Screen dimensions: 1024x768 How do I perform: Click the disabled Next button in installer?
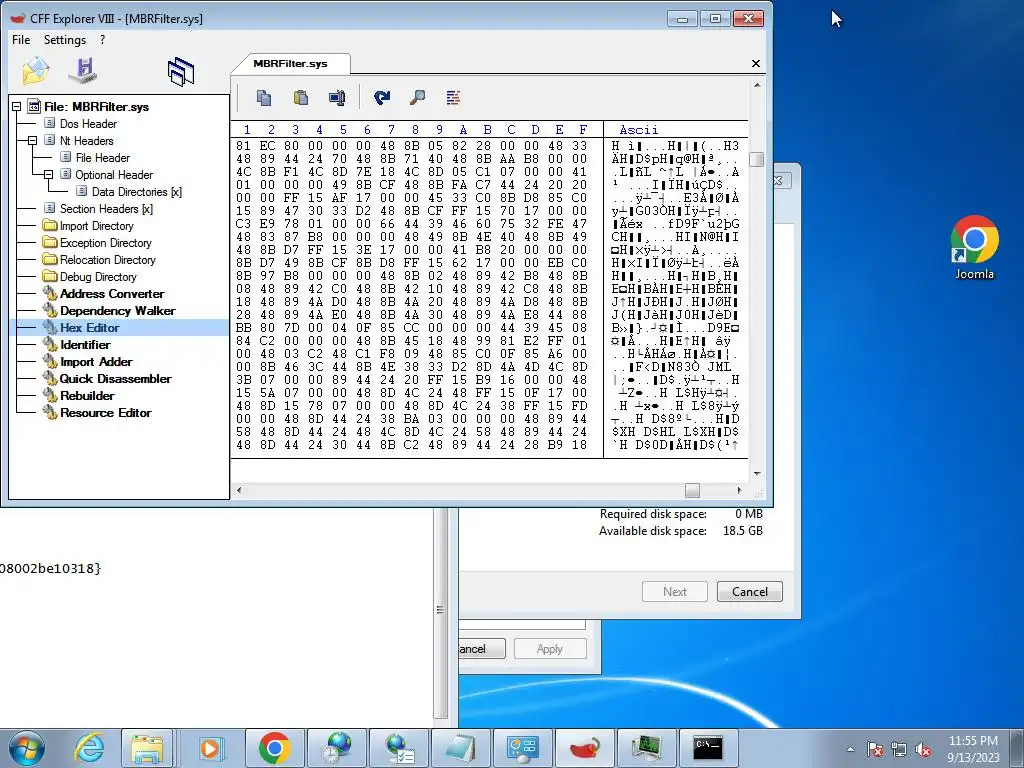tap(675, 592)
